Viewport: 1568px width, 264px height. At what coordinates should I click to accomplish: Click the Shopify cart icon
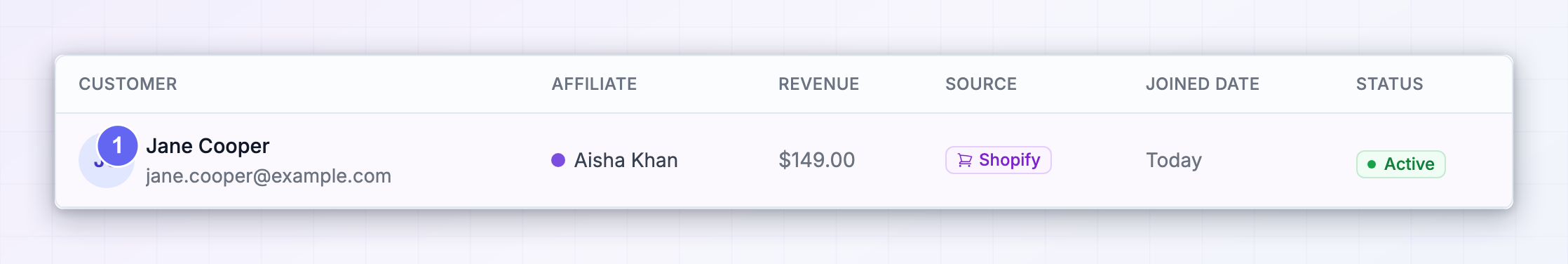tap(965, 160)
